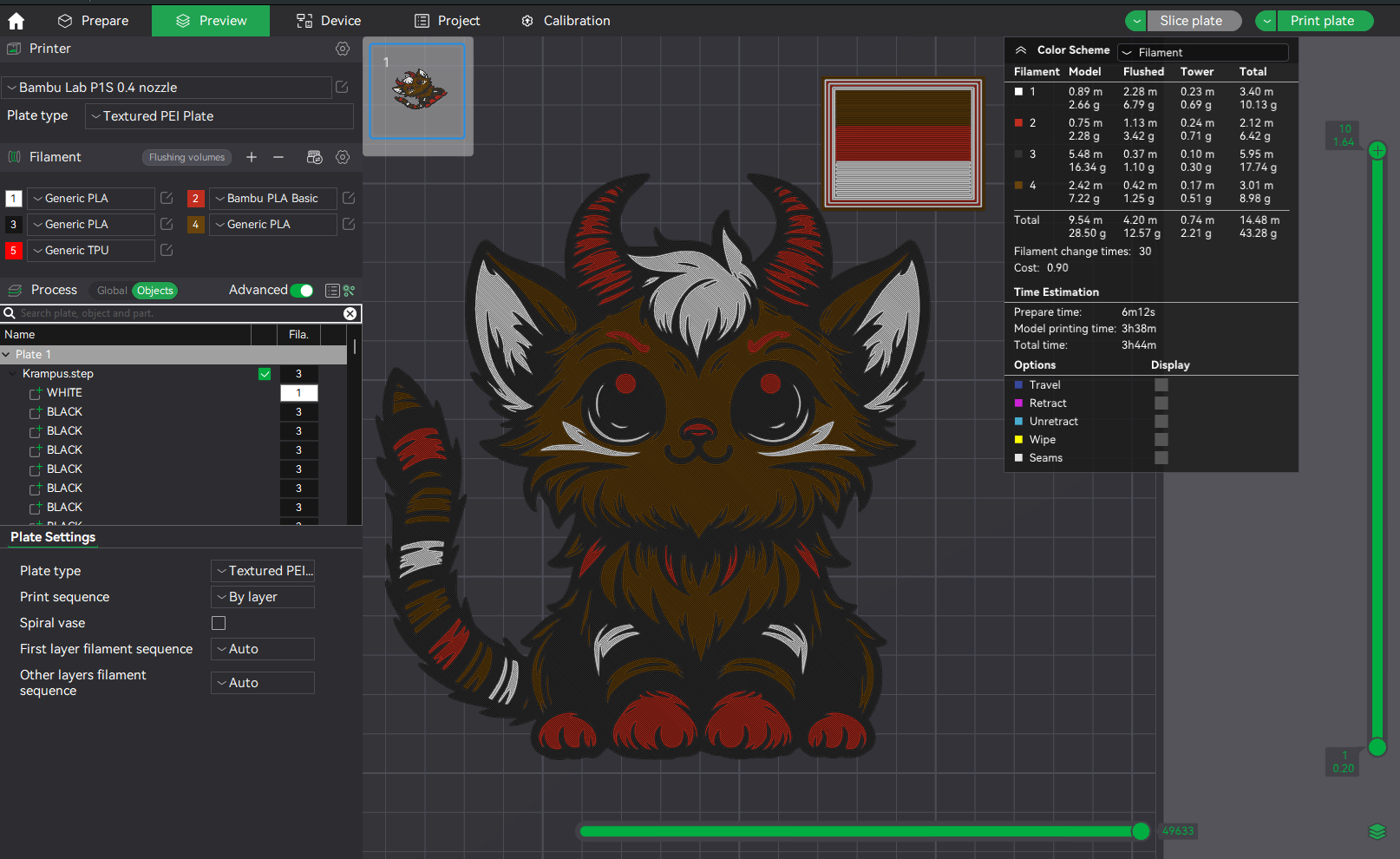
Task: Open Other layers filament sequence dropdown
Action: coord(263,683)
